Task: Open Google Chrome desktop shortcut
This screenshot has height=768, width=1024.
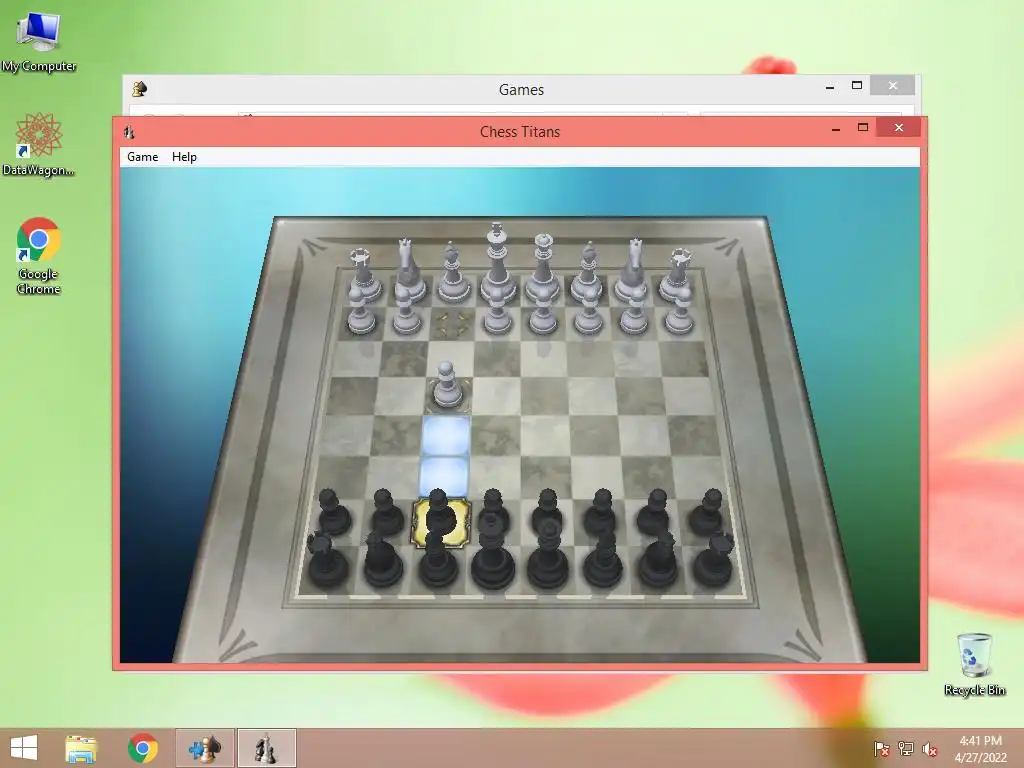Action: [39, 256]
